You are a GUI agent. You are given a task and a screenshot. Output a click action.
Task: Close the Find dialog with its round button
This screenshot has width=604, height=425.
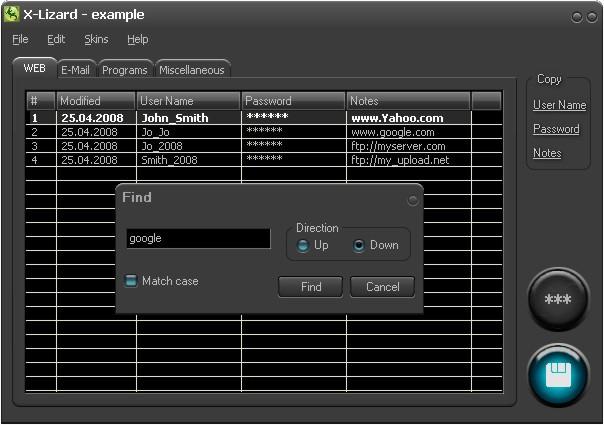[x=413, y=200]
